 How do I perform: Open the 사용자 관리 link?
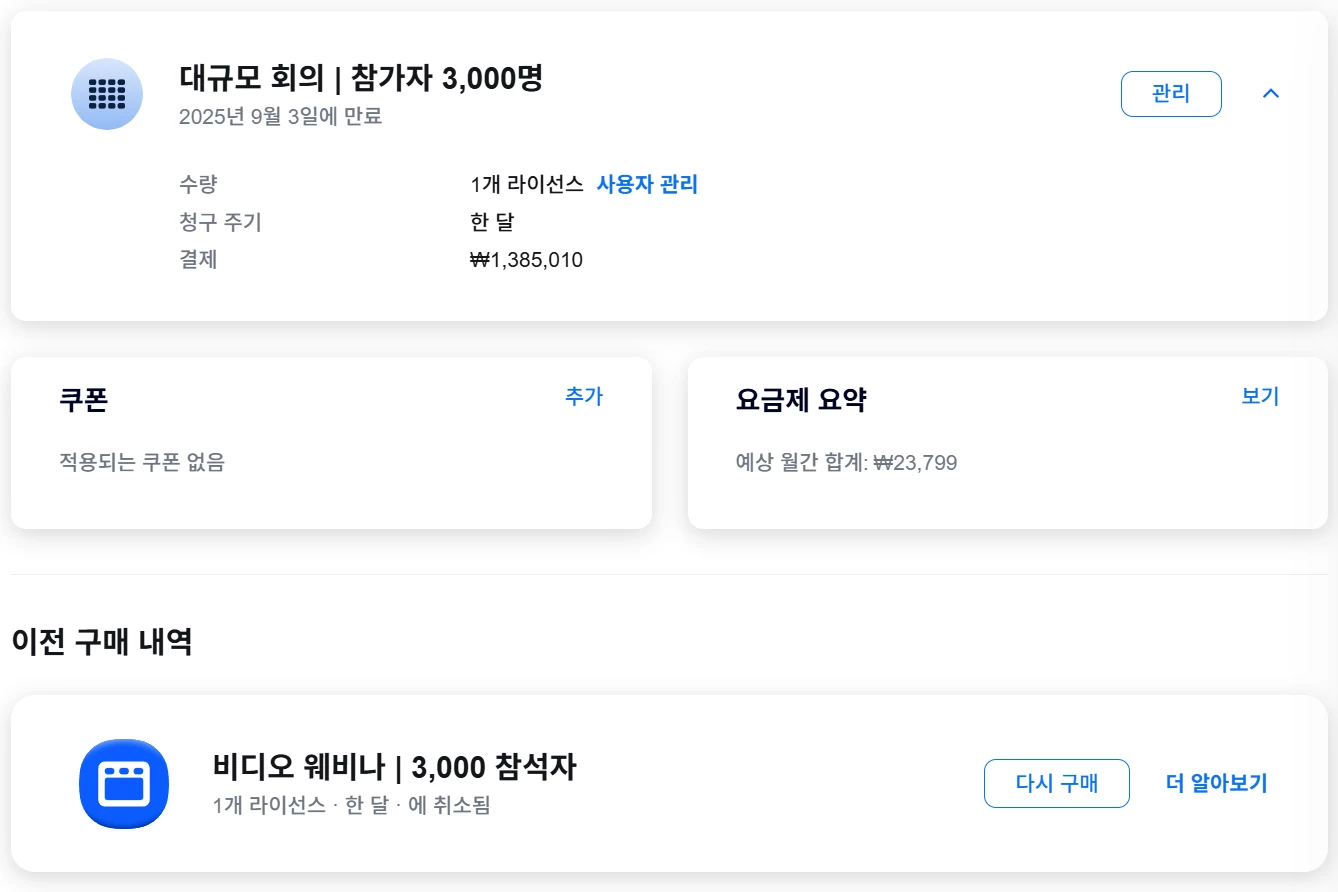pos(647,184)
